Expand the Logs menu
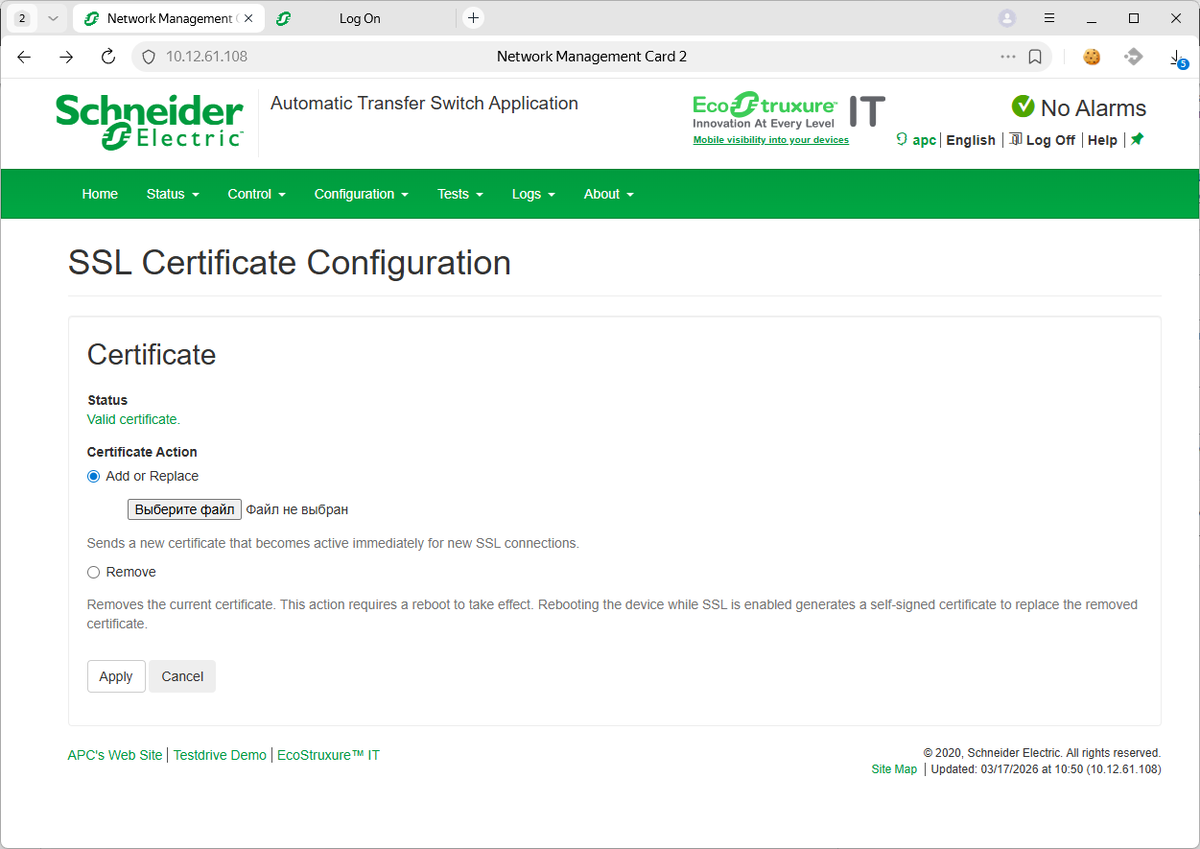Viewport: 1200px width, 849px height. tap(533, 194)
